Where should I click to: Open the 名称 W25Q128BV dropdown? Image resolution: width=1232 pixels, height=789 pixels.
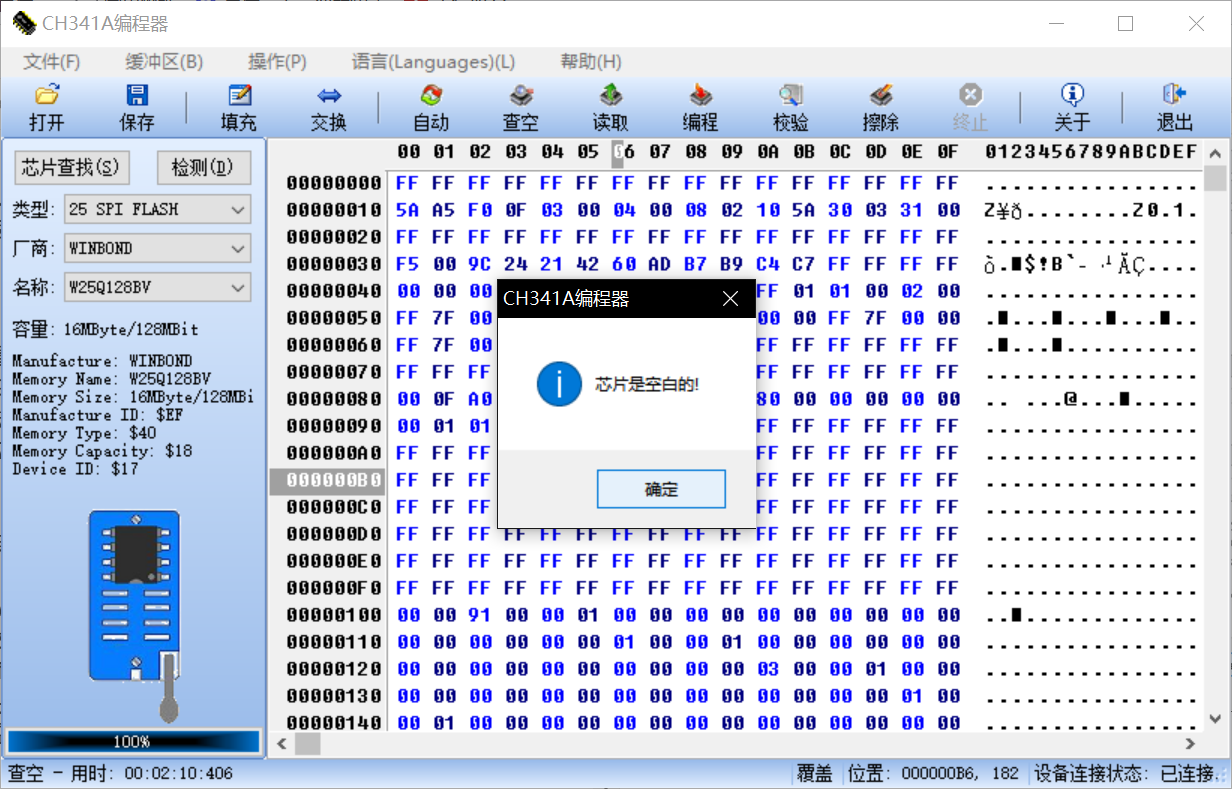pyautogui.click(x=157, y=287)
